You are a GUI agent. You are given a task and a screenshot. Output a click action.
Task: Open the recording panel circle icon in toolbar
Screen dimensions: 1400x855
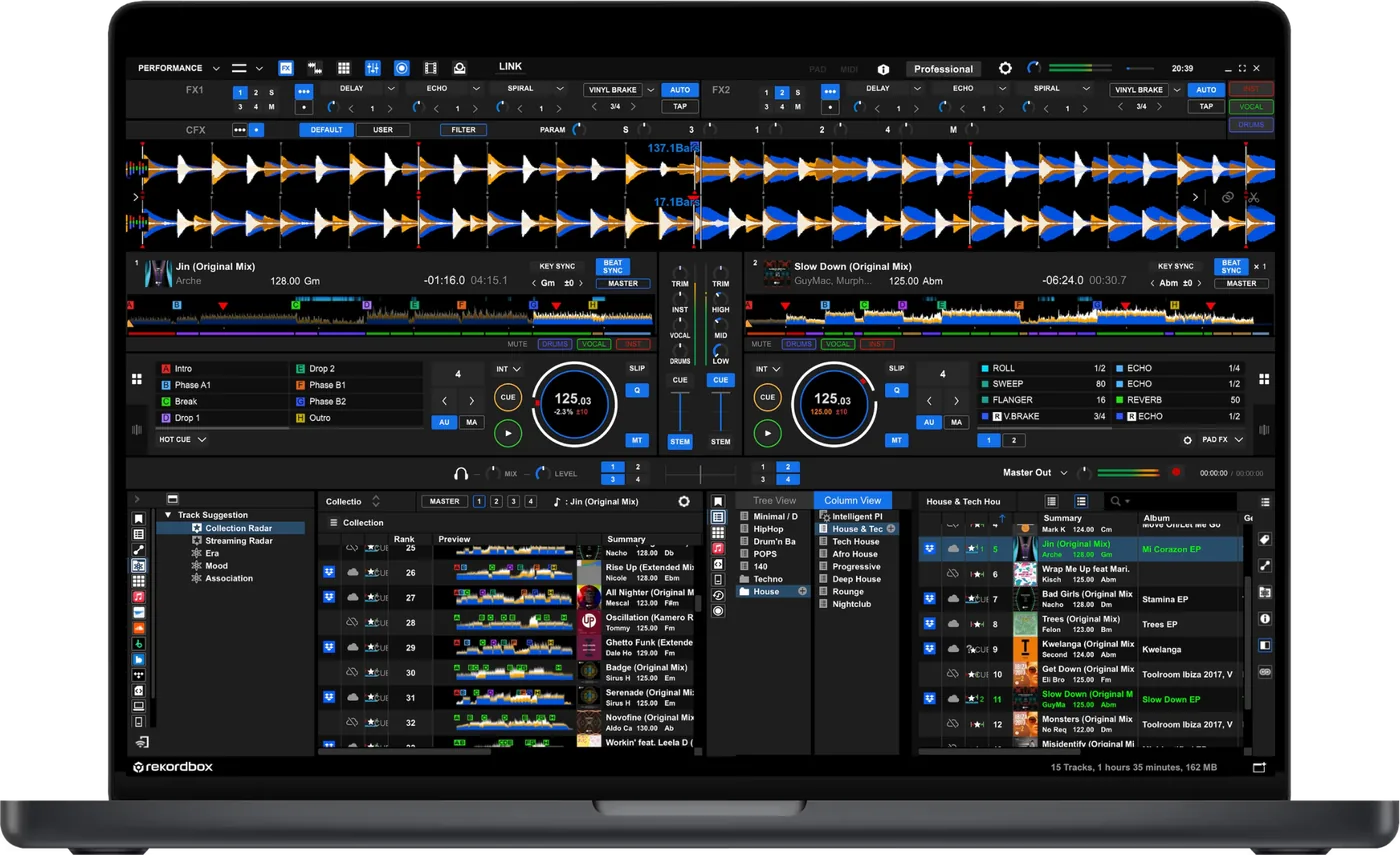tap(402, 68)
